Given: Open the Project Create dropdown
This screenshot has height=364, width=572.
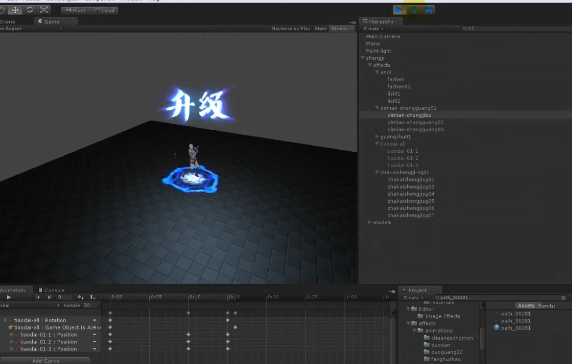Looking at the screenshot, I should tap(413, 298).
